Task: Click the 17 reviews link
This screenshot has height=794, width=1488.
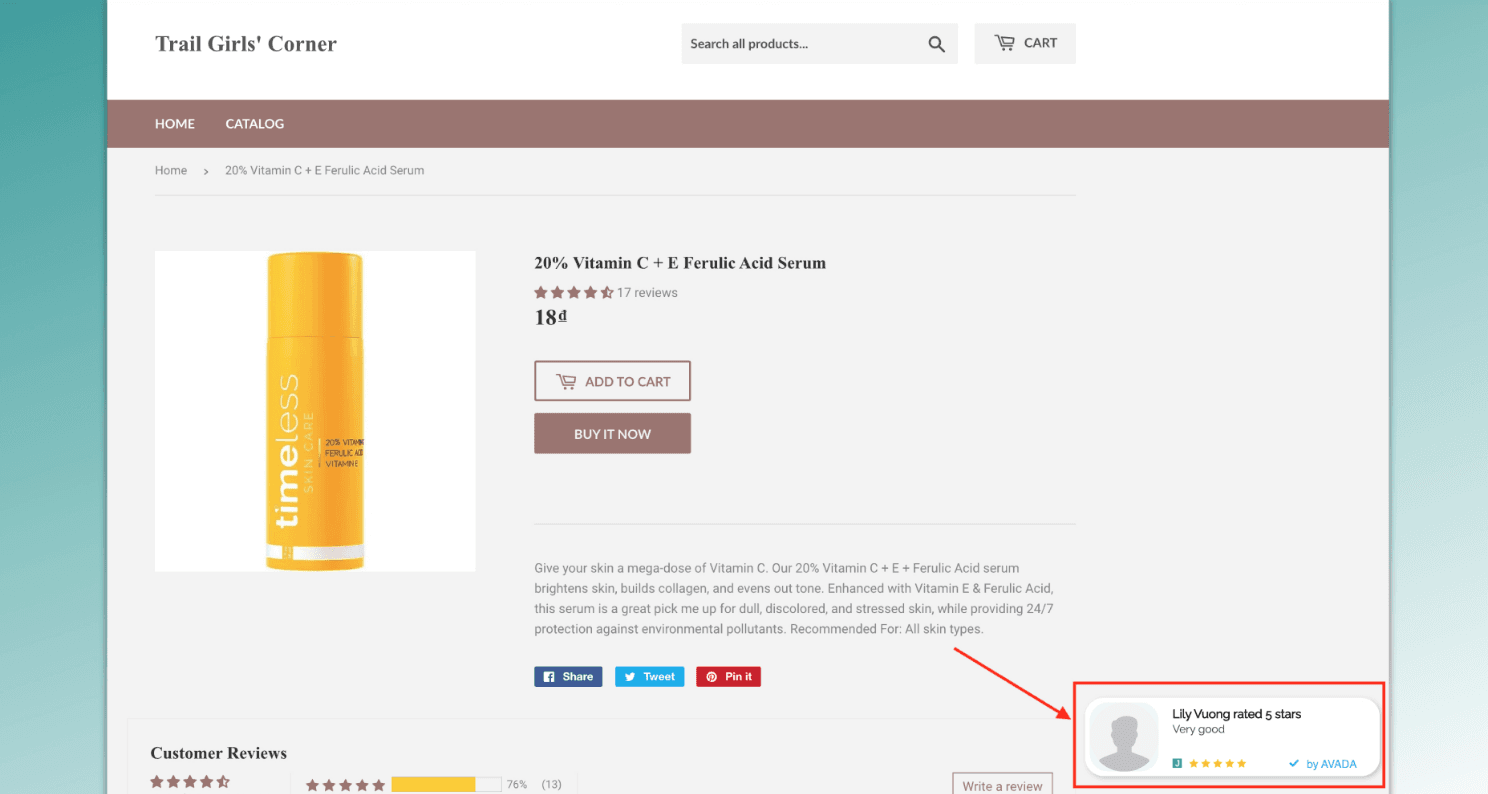Action: tap(647, 293)
